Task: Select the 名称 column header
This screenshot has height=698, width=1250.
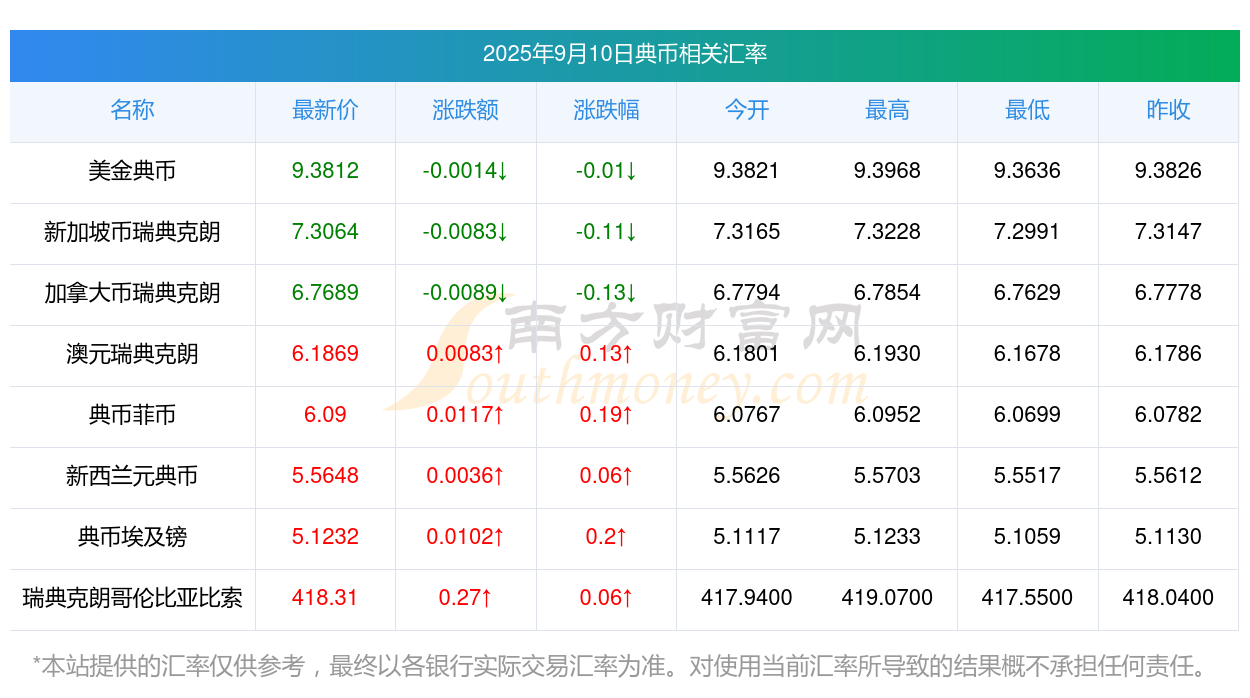Action: coord(132,110)
